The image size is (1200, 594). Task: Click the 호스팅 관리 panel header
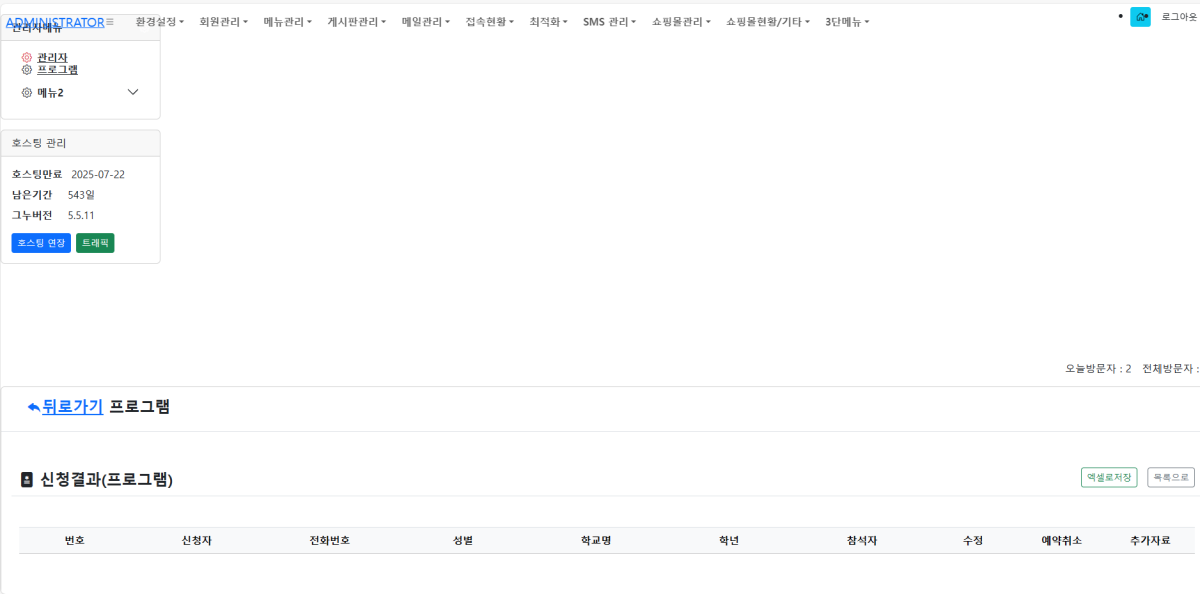tap(80, 143)
